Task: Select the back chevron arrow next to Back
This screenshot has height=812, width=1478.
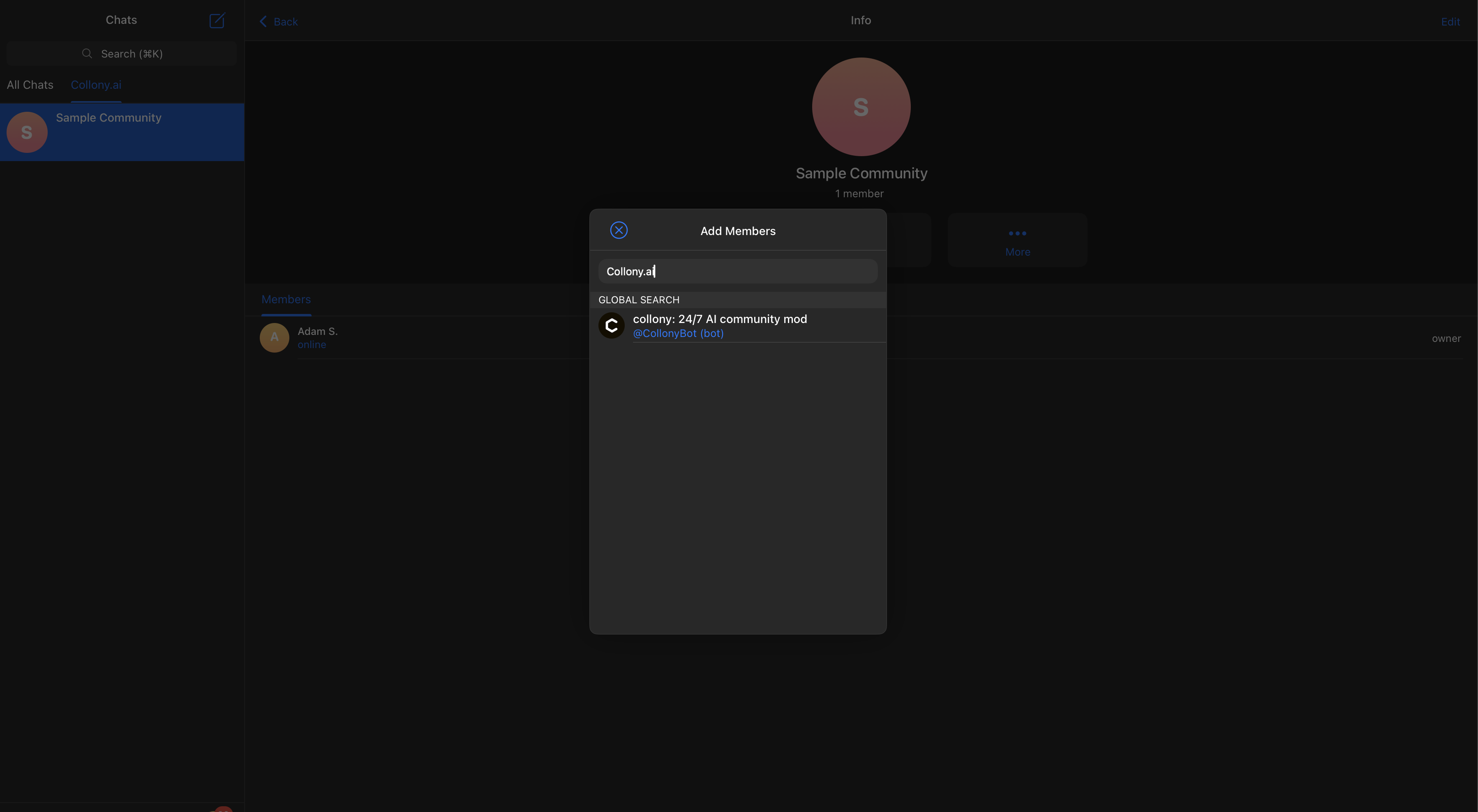Action: [263, 21]
